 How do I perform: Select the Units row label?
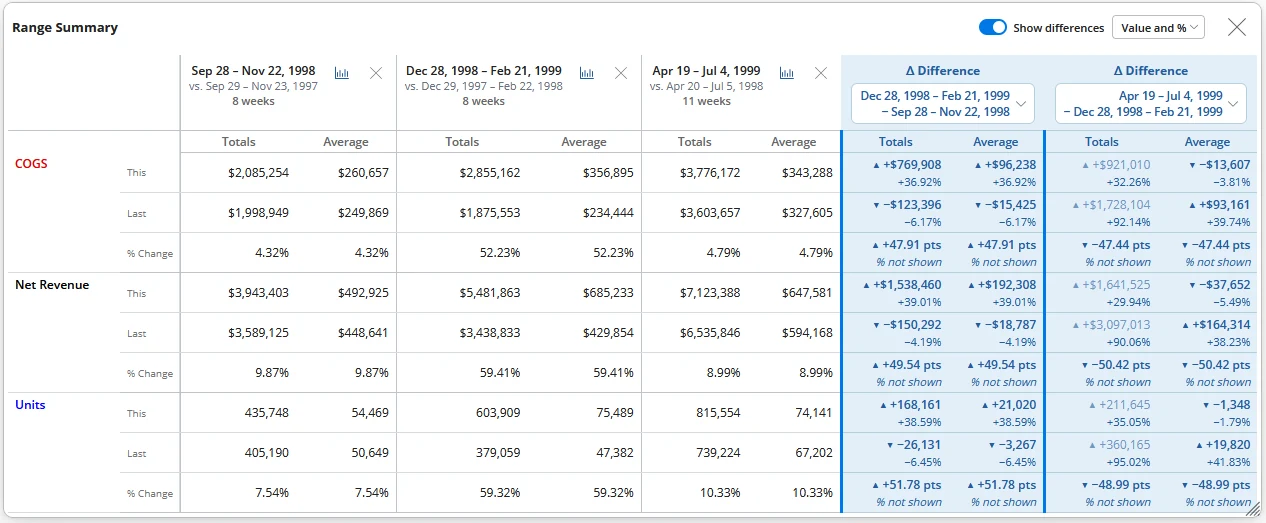tap(30, 405)
